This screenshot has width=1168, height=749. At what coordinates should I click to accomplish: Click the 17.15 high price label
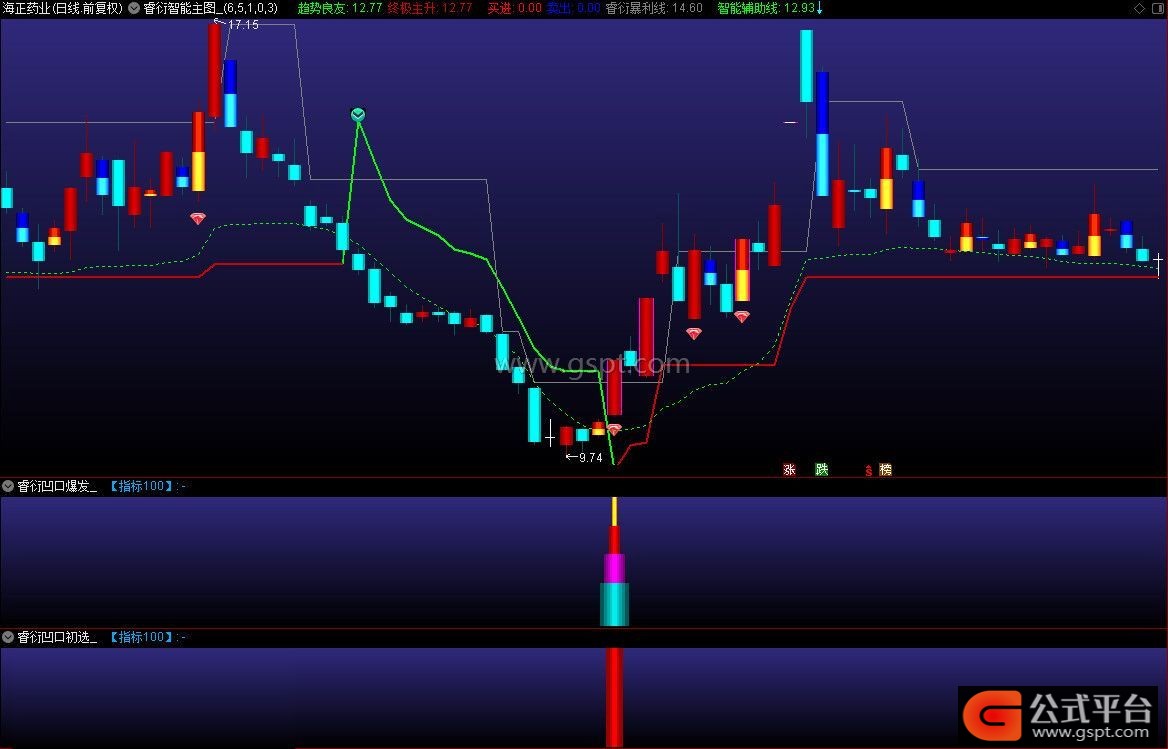point(243,25)
